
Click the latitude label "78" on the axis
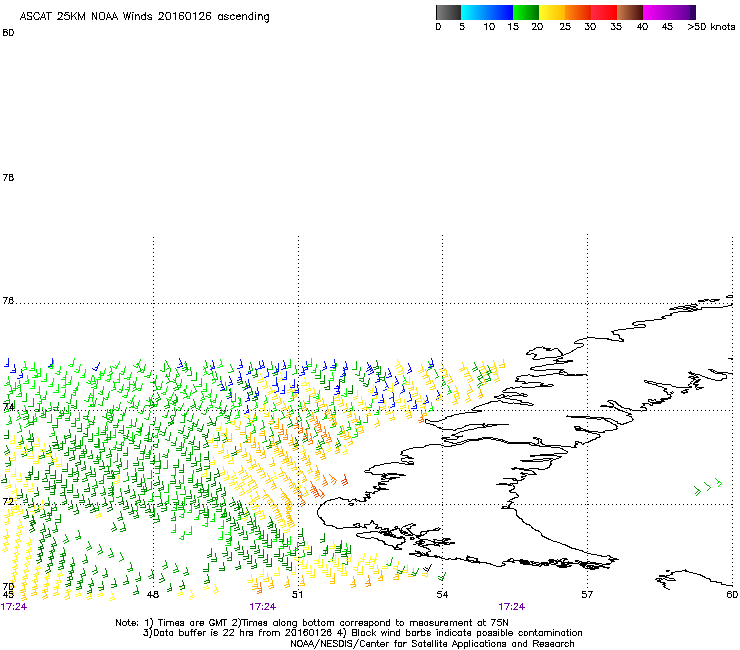[8, 177]
